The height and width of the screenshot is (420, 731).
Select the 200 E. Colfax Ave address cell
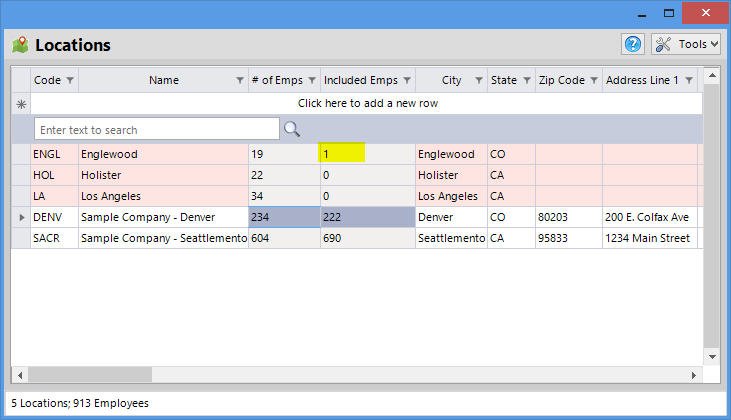pos(650,217)
